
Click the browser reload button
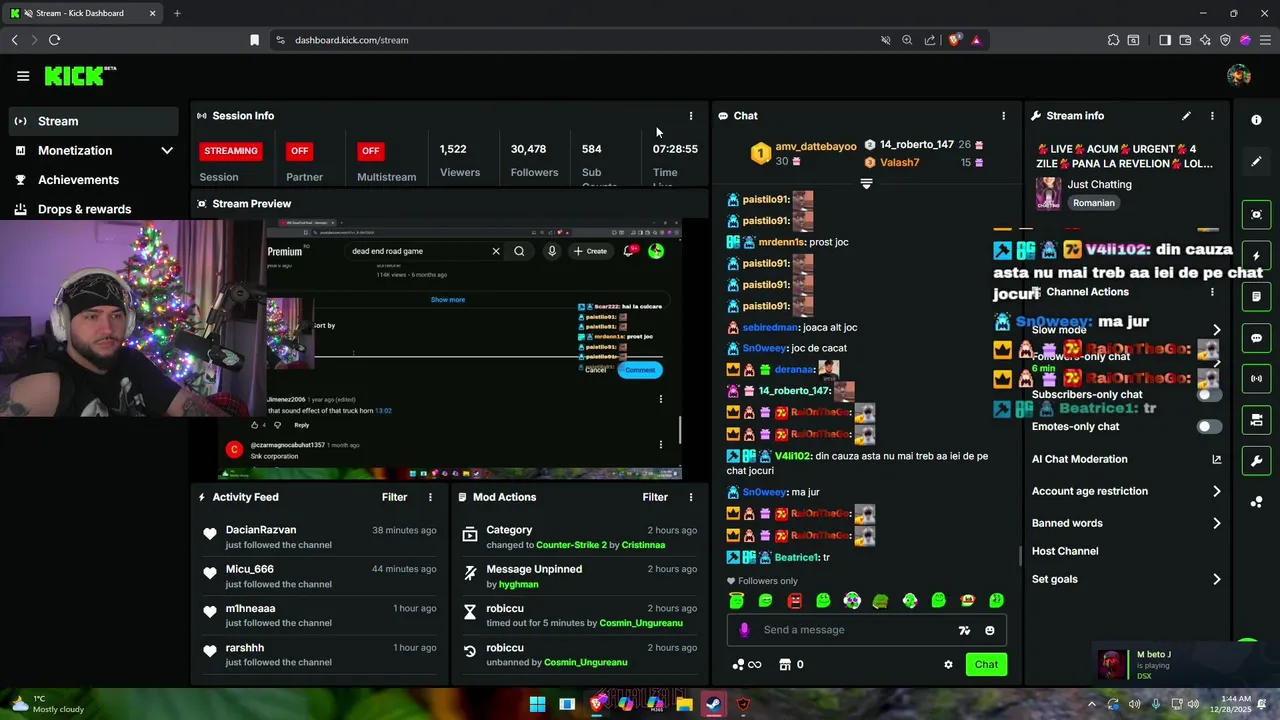click(x=54, y=40)
